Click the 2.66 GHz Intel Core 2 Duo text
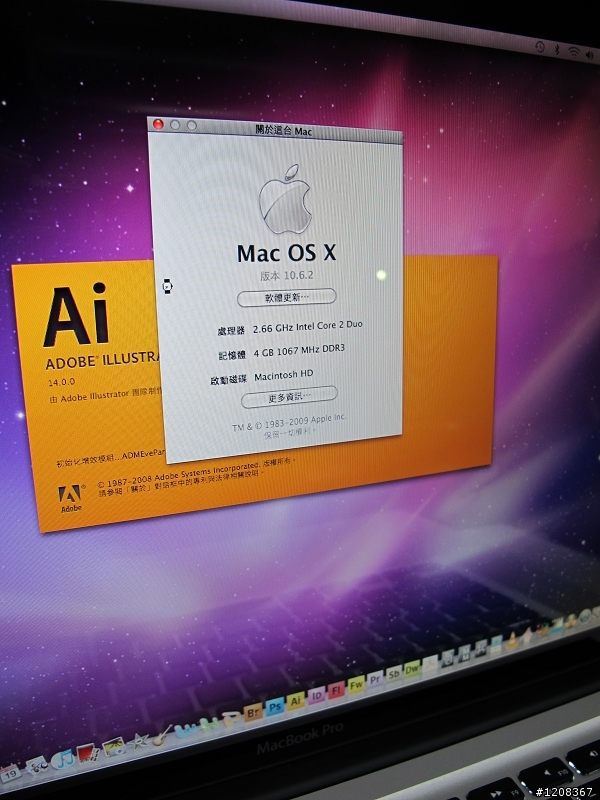 (308, 327)
